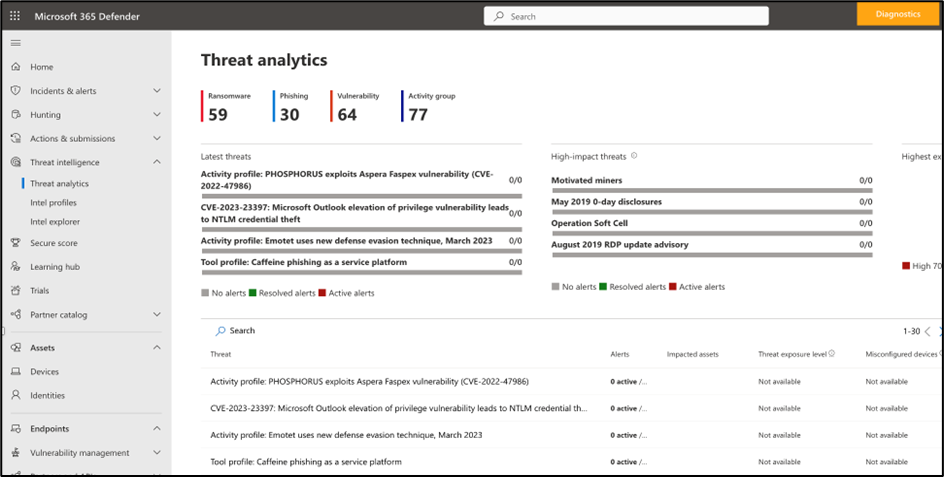
Task: Click the Threat intelligence icon
Action: pyautogui.click(x=16, y=162)
